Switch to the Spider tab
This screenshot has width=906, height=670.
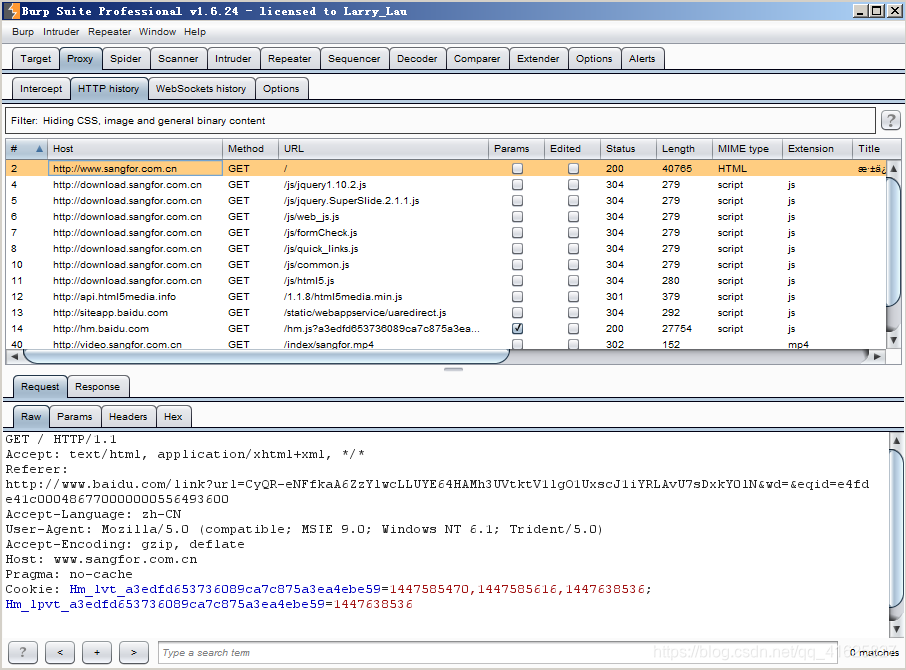pos(125,58)
